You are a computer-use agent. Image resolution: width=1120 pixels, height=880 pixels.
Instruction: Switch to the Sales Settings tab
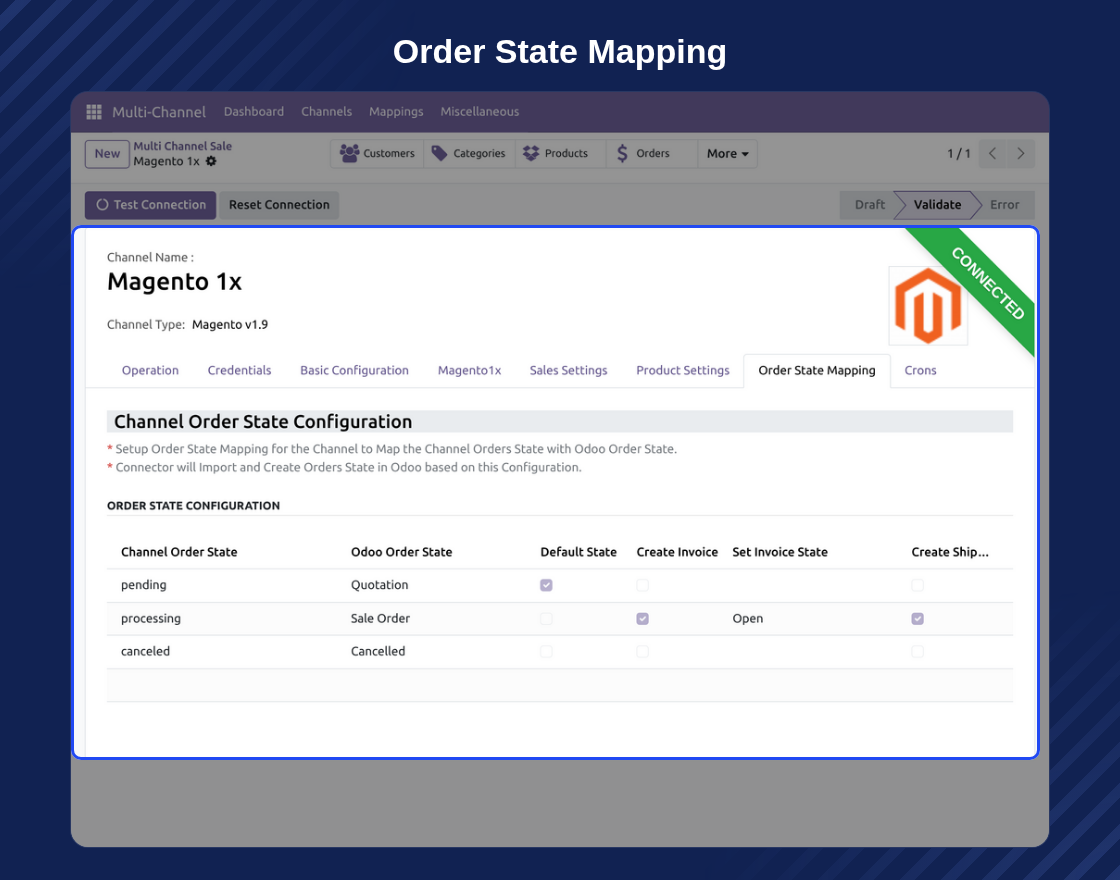tap(569, 370)
